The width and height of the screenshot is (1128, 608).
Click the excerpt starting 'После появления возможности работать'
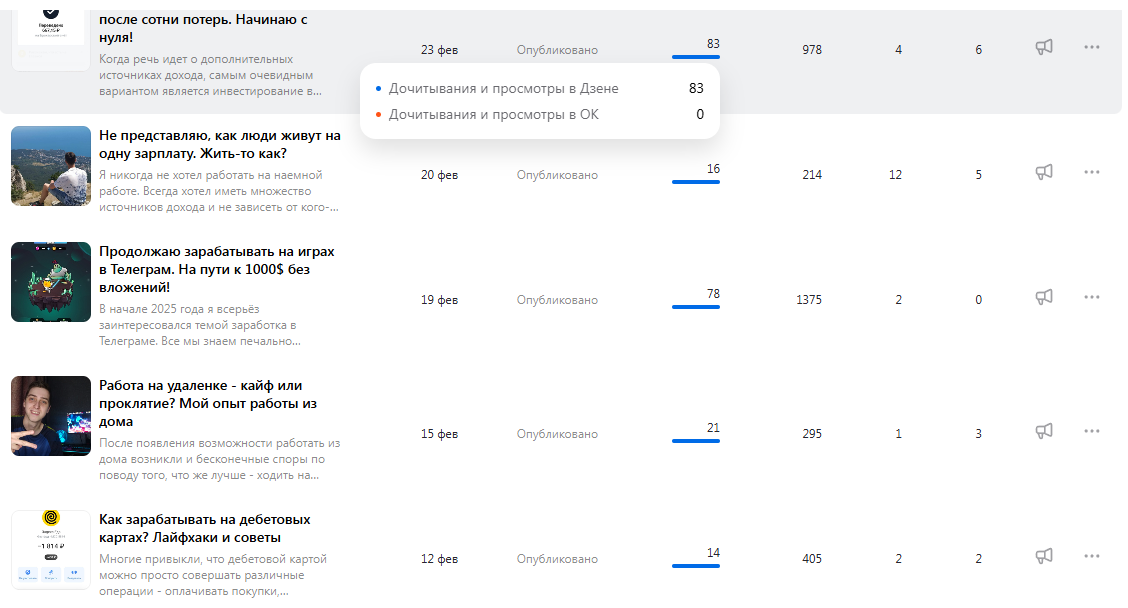tap(219, 459)
